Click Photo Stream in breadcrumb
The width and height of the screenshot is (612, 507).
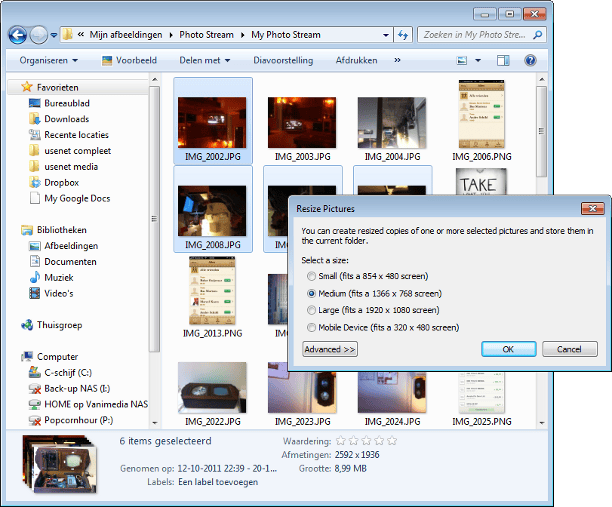(x=206, y=35)
